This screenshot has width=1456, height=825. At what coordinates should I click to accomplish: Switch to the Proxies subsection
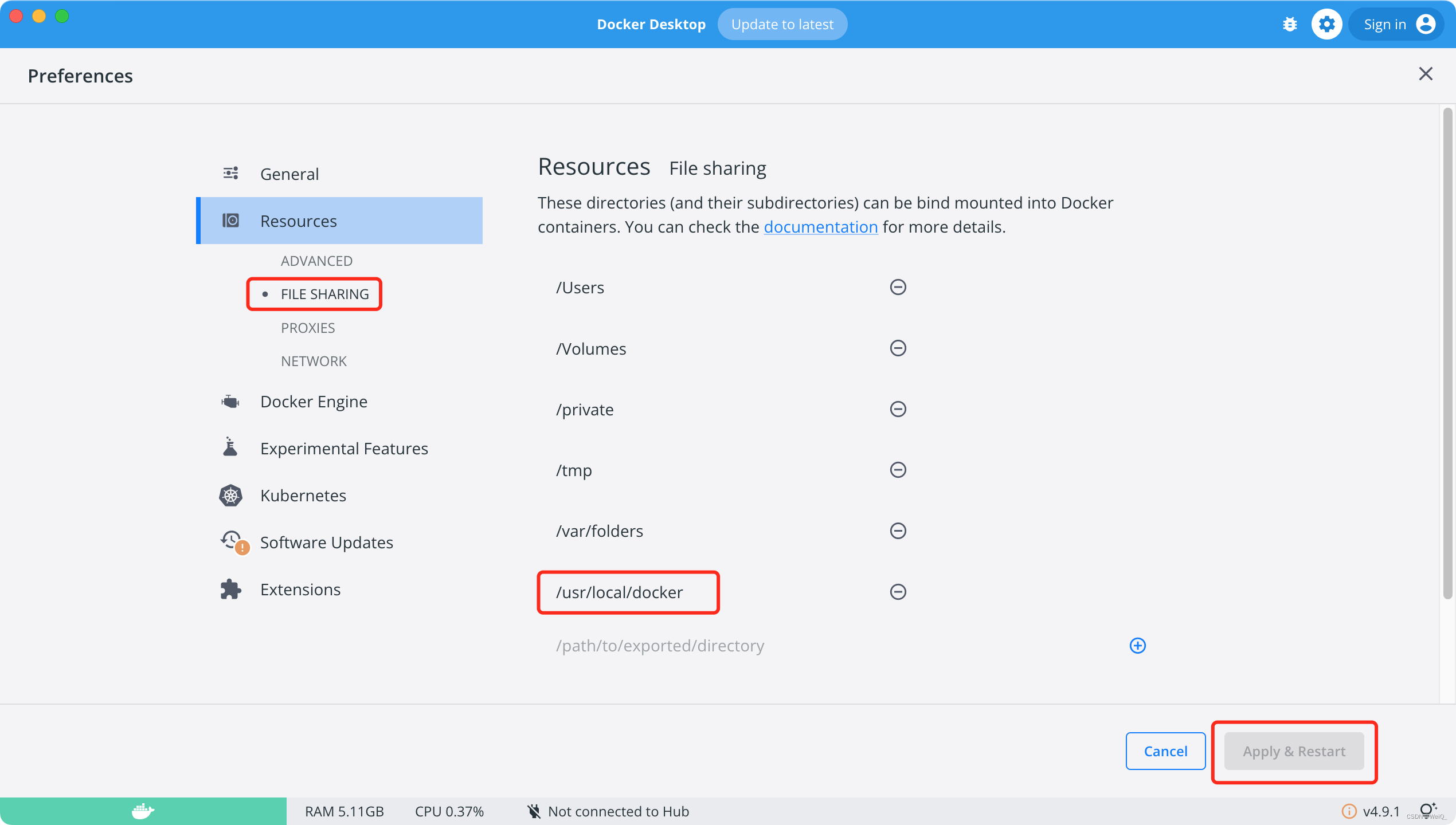(x=308, y=328)
